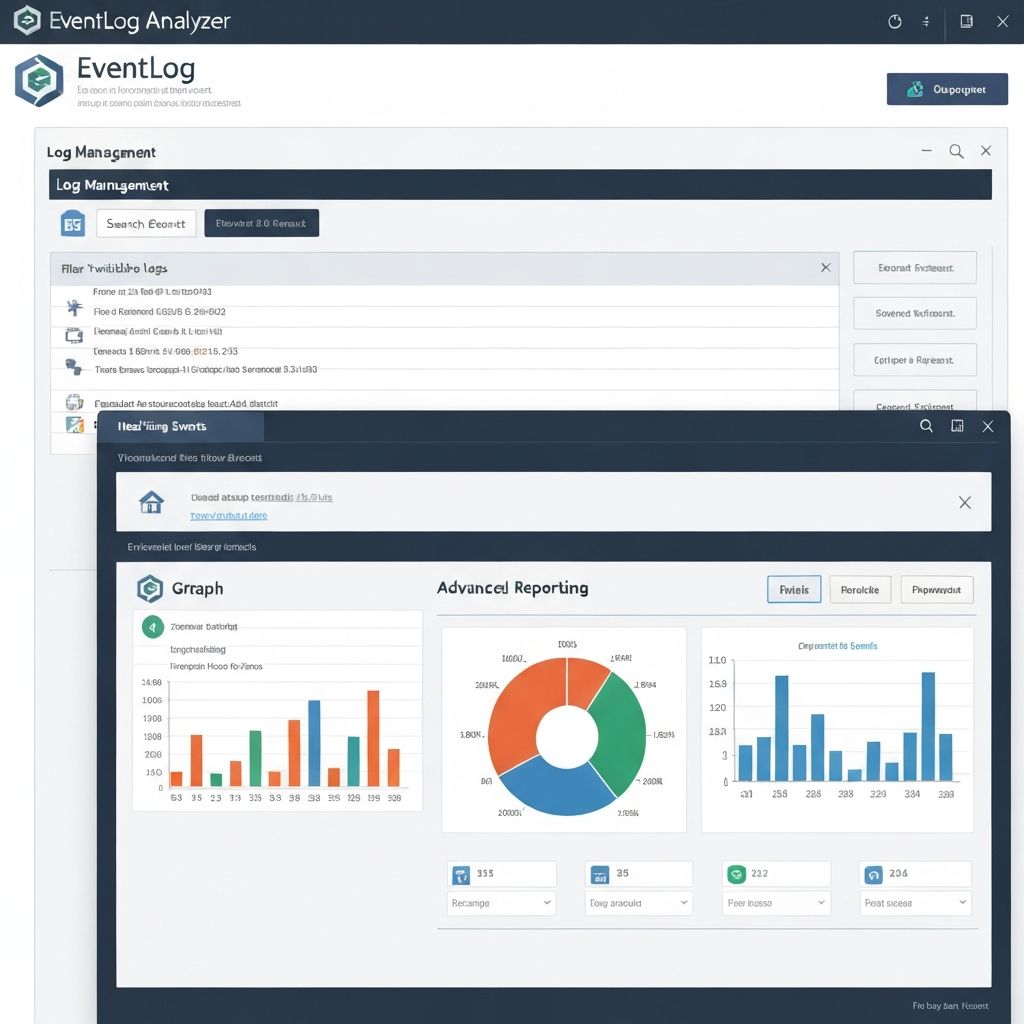Open the 'Toig araculd' dropdown

[x=639, y=903]
